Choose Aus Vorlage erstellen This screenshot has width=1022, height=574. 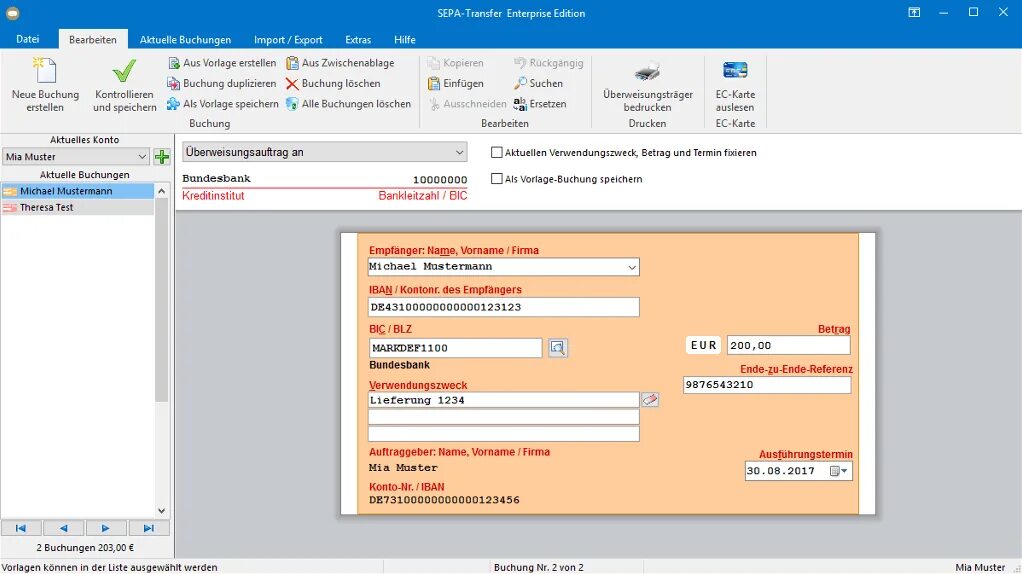222,63
